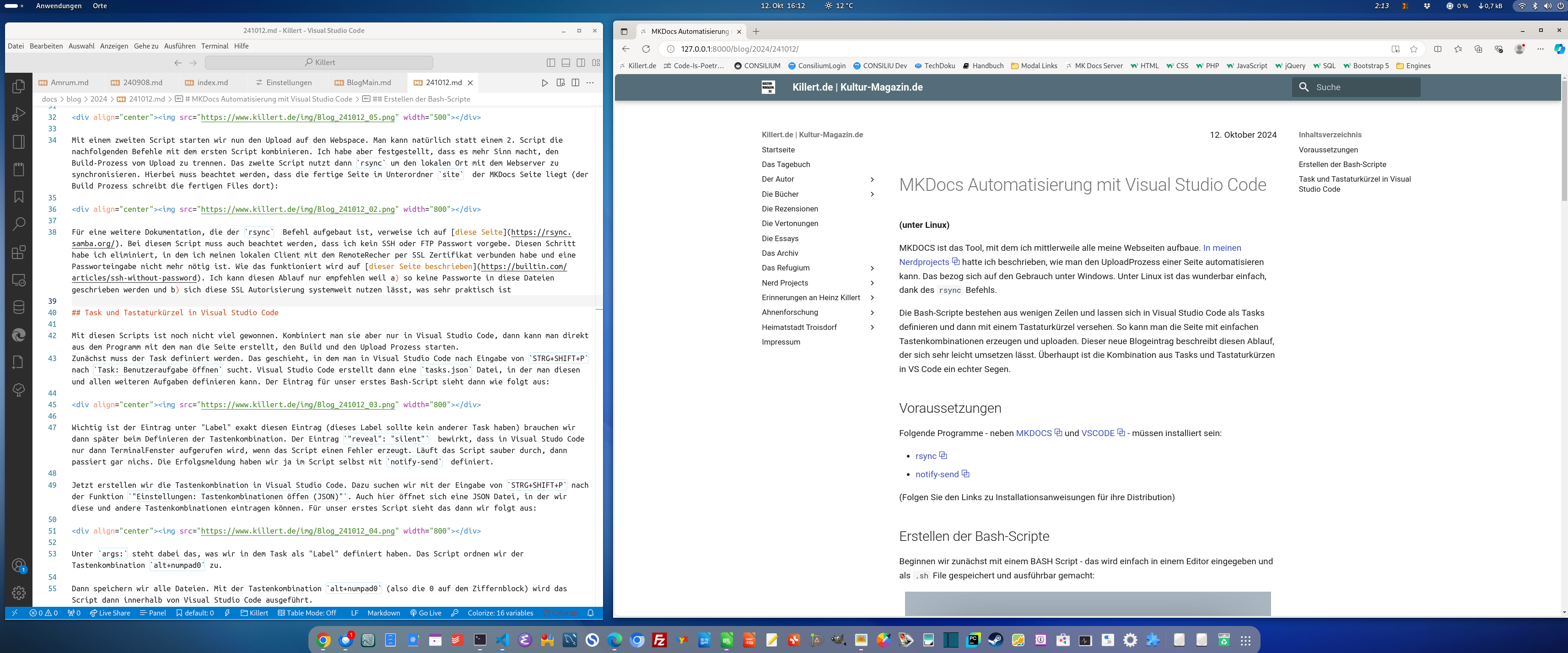This screenshot has height=653, width=1568.
Task: Expand 'Erinnerungen an Heinz Killert' section
Action: click(x=872, y=297)
